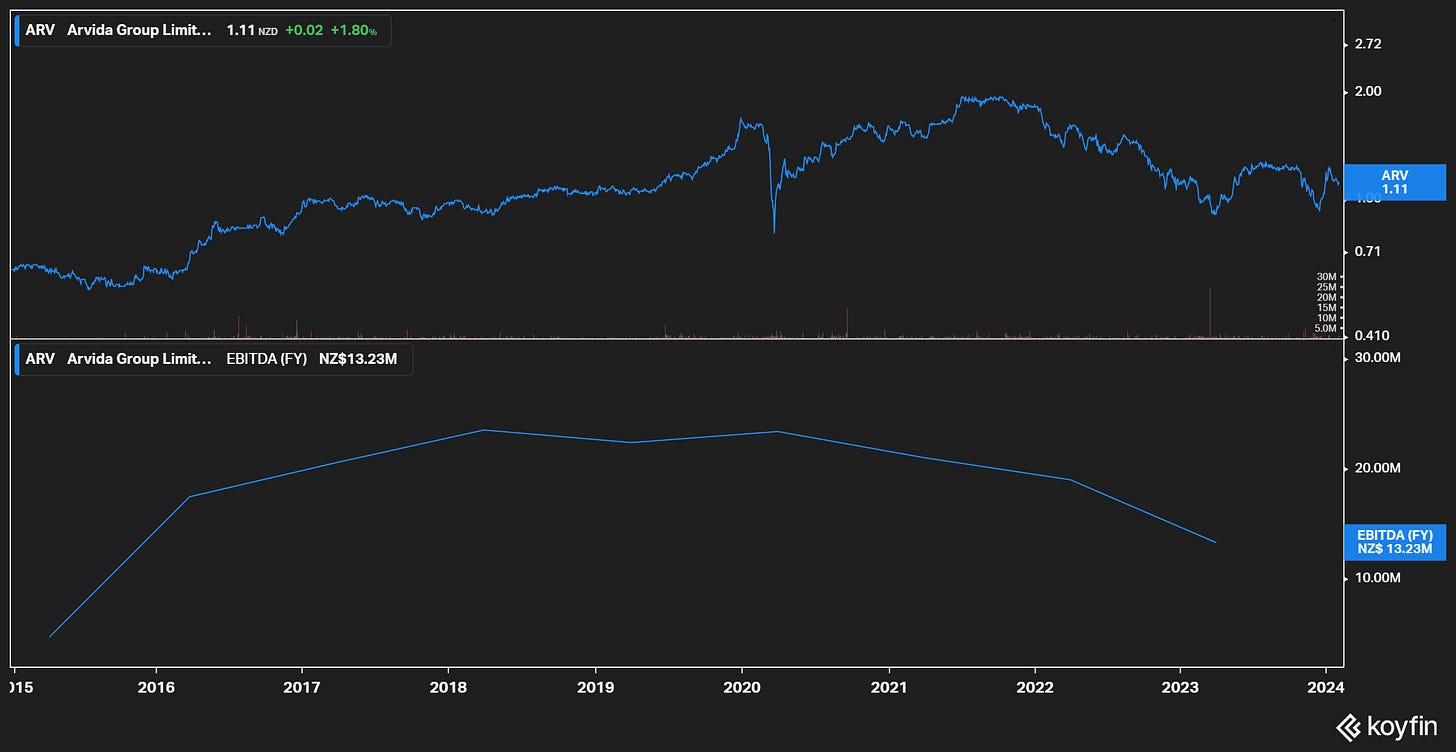
Task: Click the 10.00M EBITDA axis label
Action: [x=1378, y=578]
